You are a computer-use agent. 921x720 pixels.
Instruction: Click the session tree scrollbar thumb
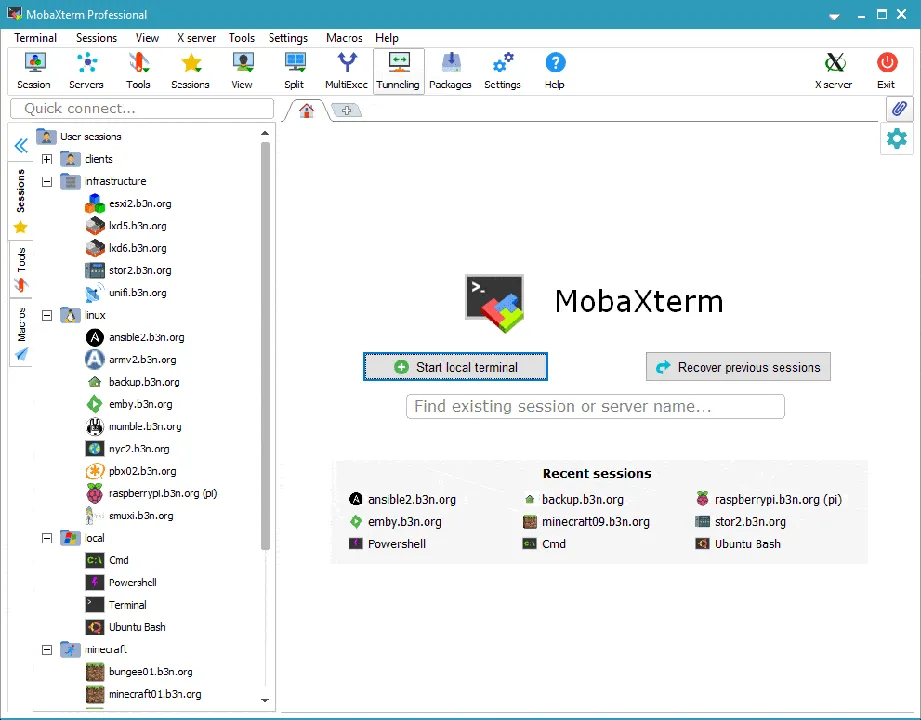(x=265, y=345)
